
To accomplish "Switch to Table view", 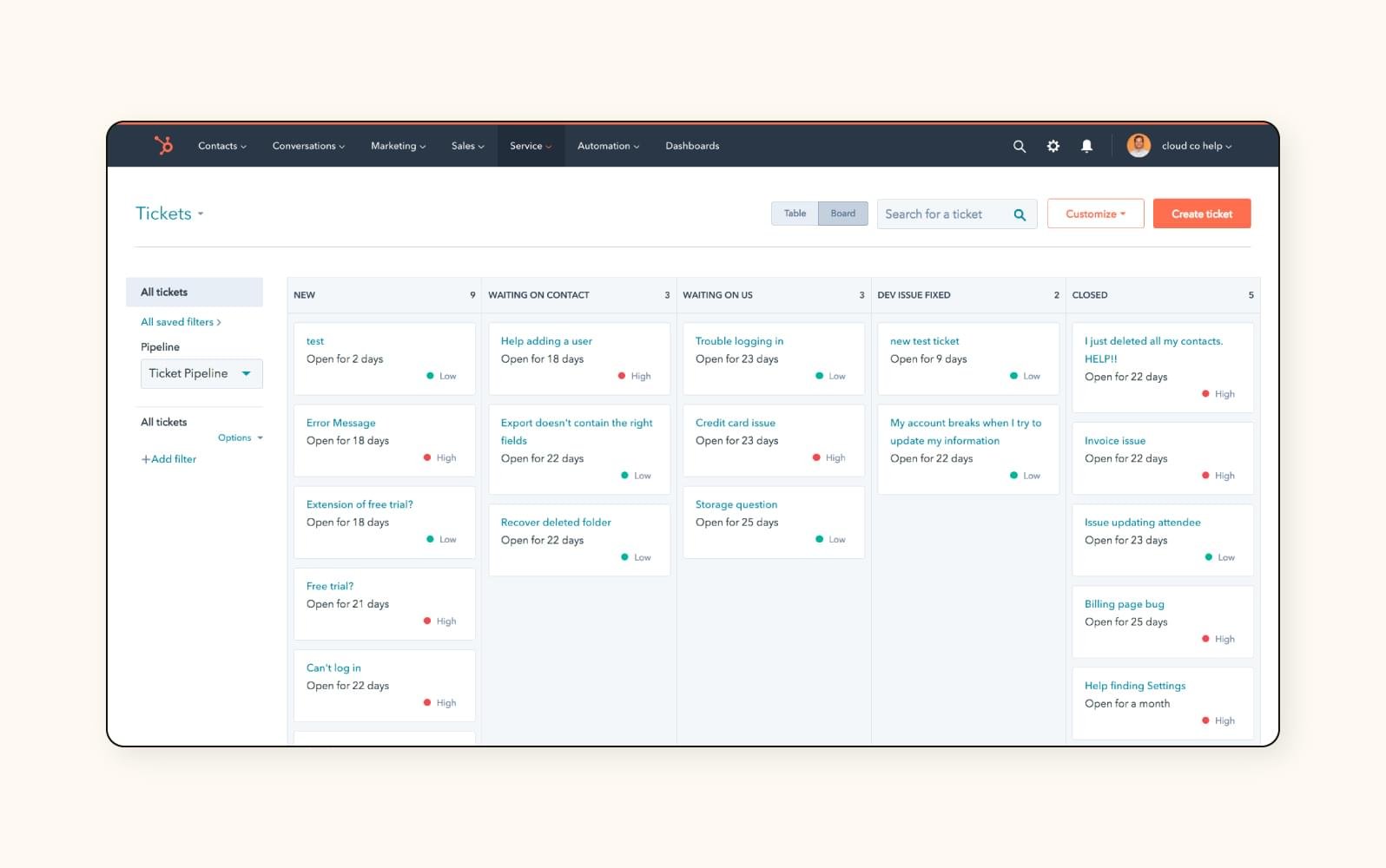I will 795,214.
